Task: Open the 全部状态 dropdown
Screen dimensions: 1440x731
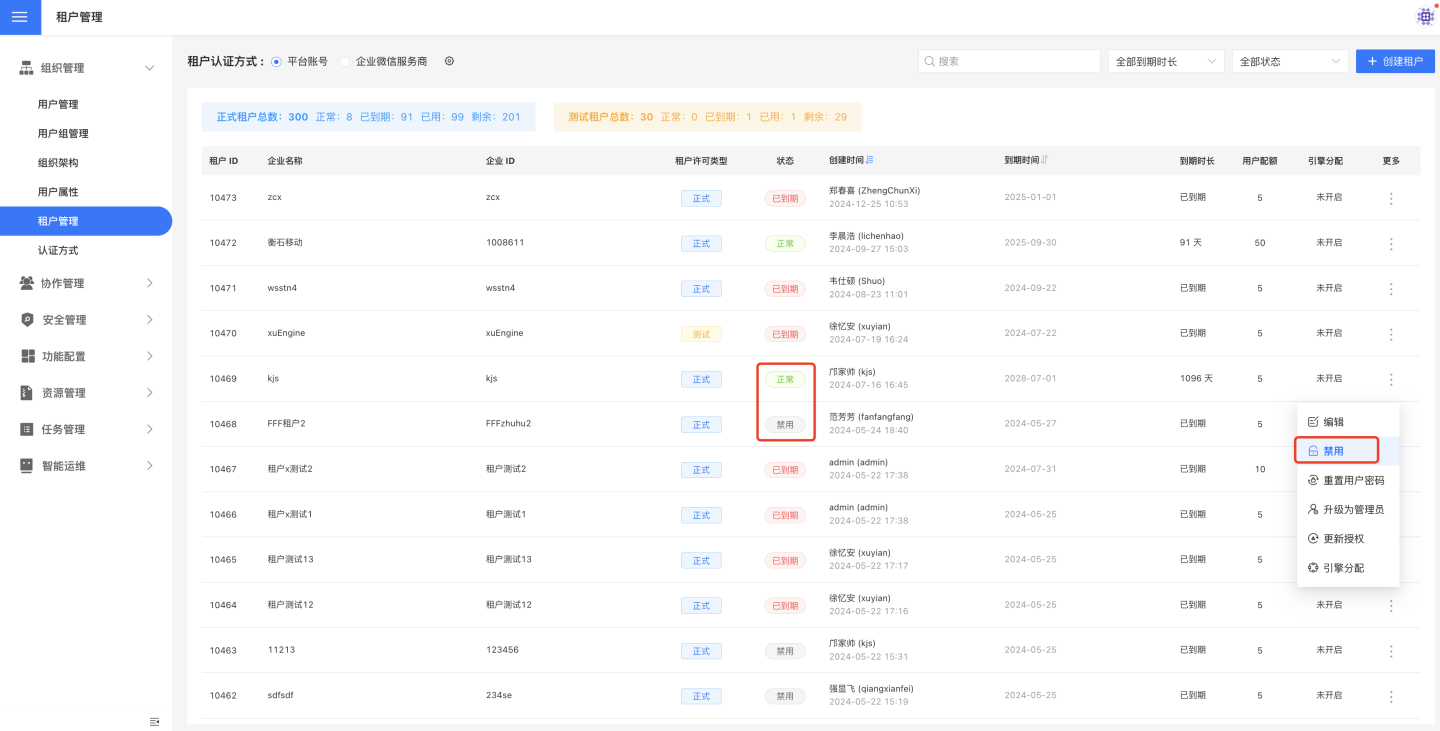Action: pos(1290,61)
